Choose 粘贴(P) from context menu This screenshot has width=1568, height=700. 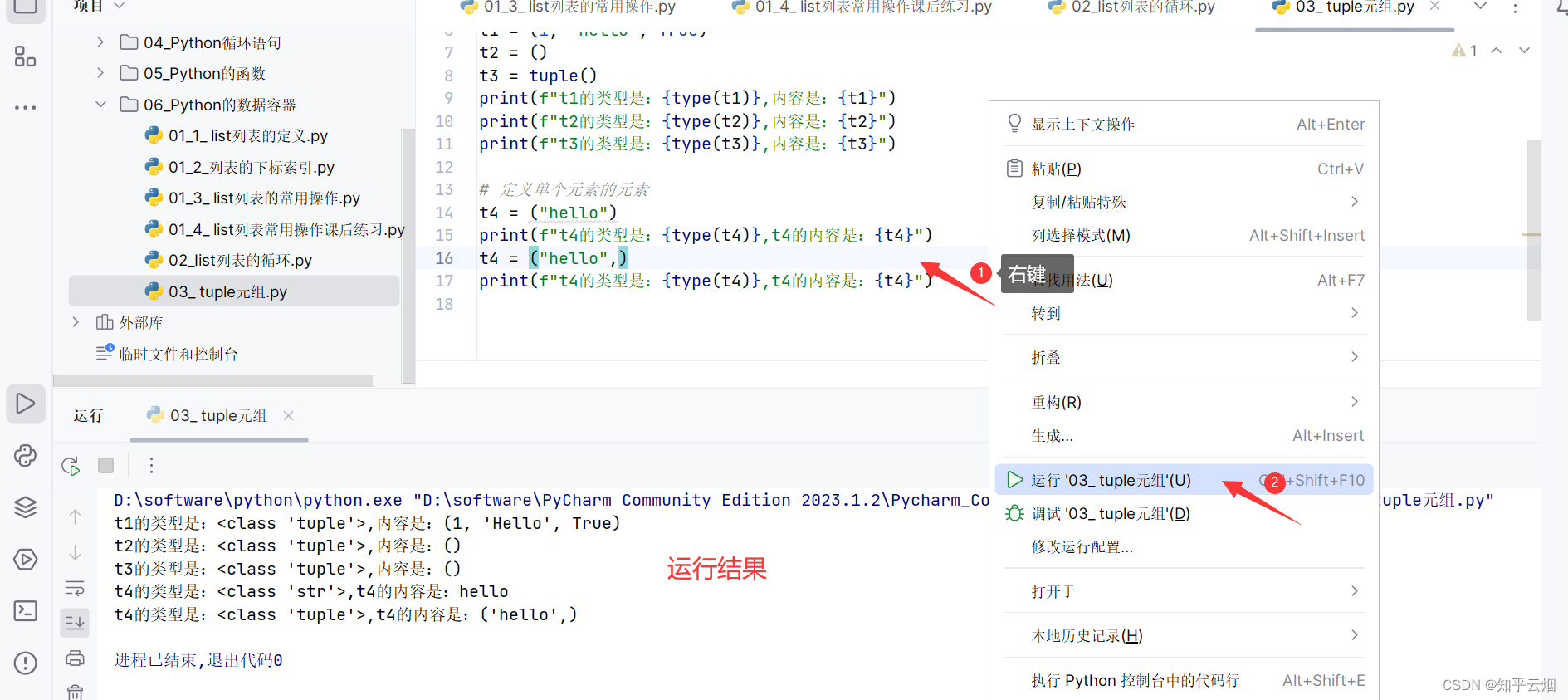(1184, 169)
